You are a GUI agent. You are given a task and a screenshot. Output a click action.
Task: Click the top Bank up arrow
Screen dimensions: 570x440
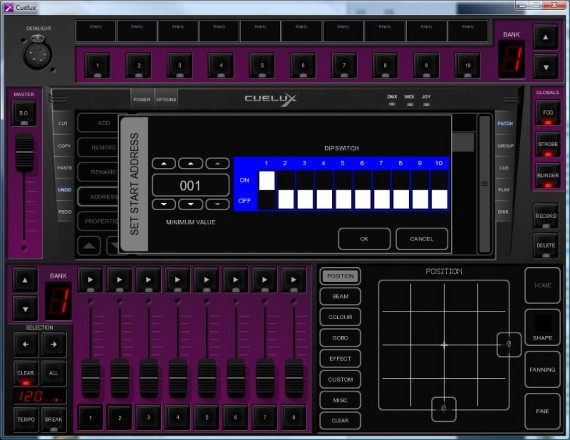[x=545, y=37]
